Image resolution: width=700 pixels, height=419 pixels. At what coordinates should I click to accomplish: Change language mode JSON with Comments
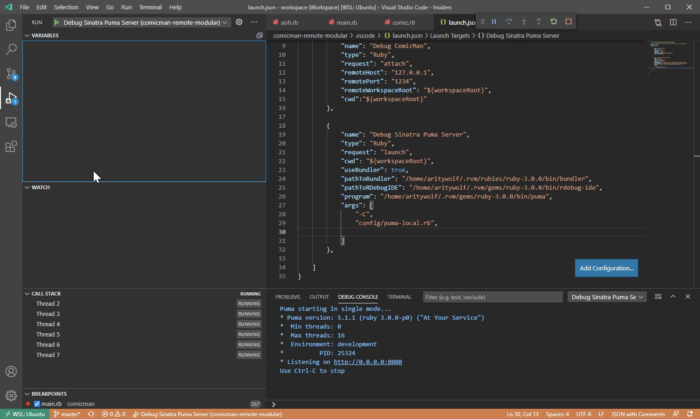(638, 414)
